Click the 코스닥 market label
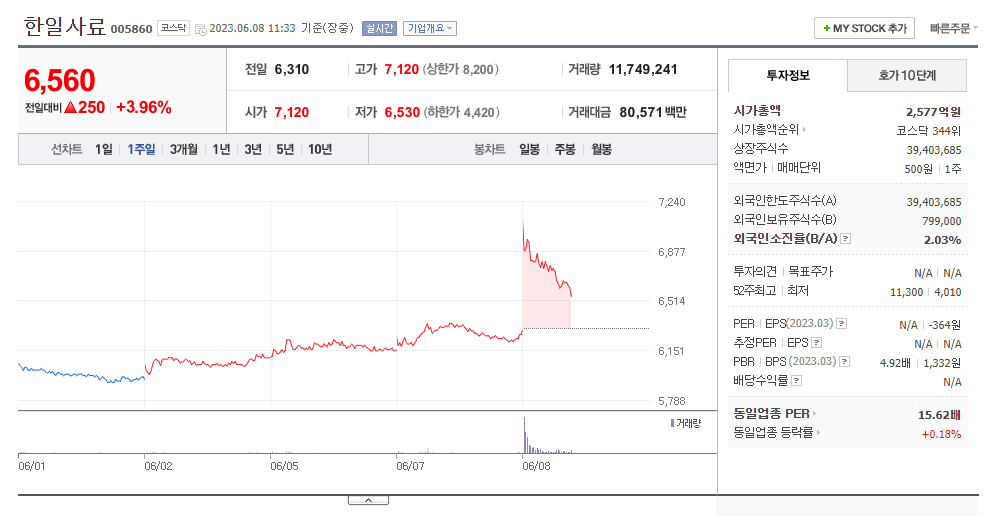The width and height of the screenshot is (988, 516). click(173, 28)
